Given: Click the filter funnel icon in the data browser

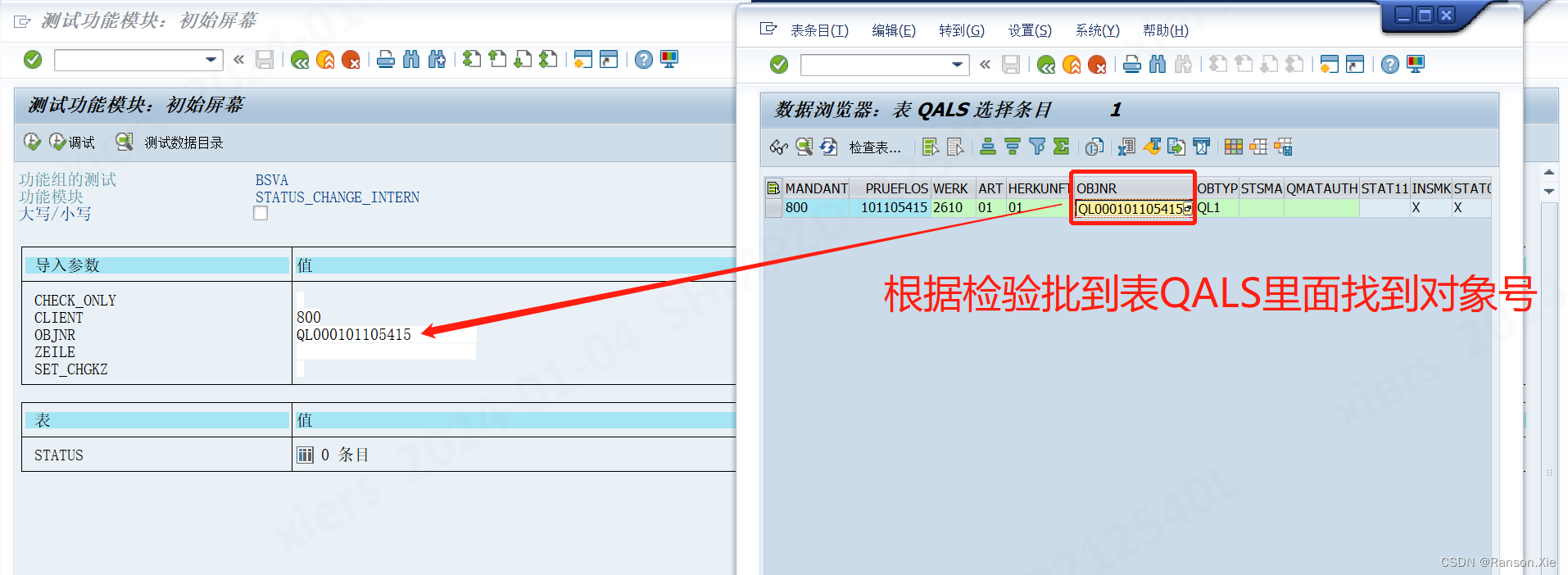Looking at the screenshot, I should (1037, 147).
